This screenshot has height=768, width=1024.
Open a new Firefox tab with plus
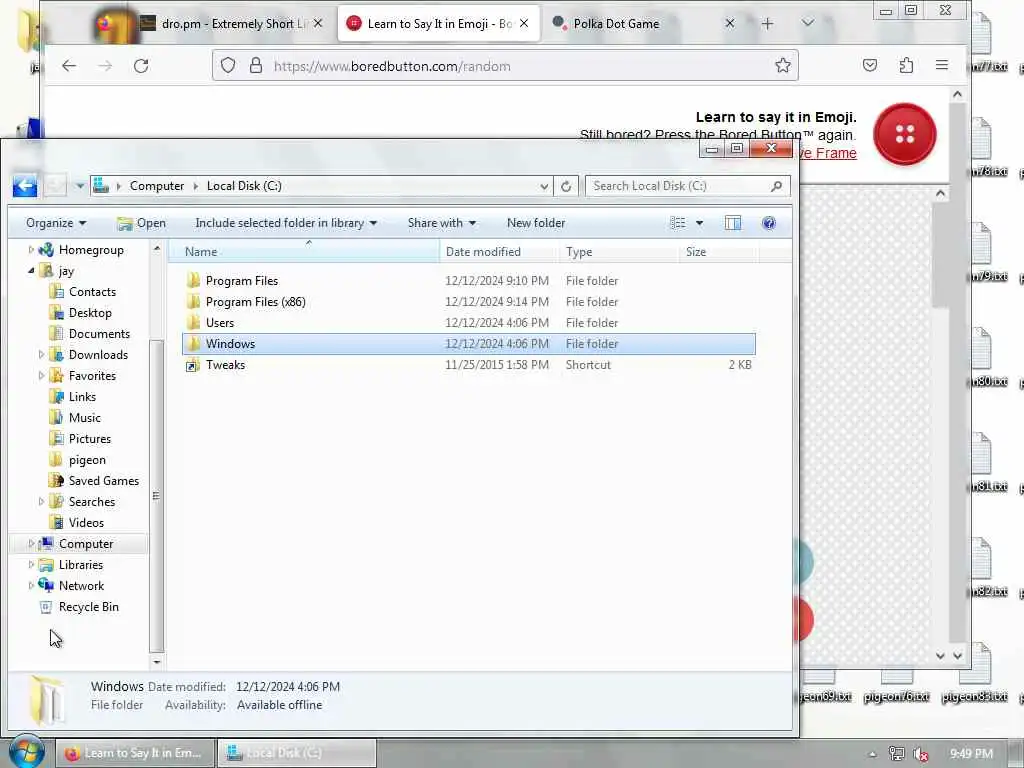pos(767,24)
